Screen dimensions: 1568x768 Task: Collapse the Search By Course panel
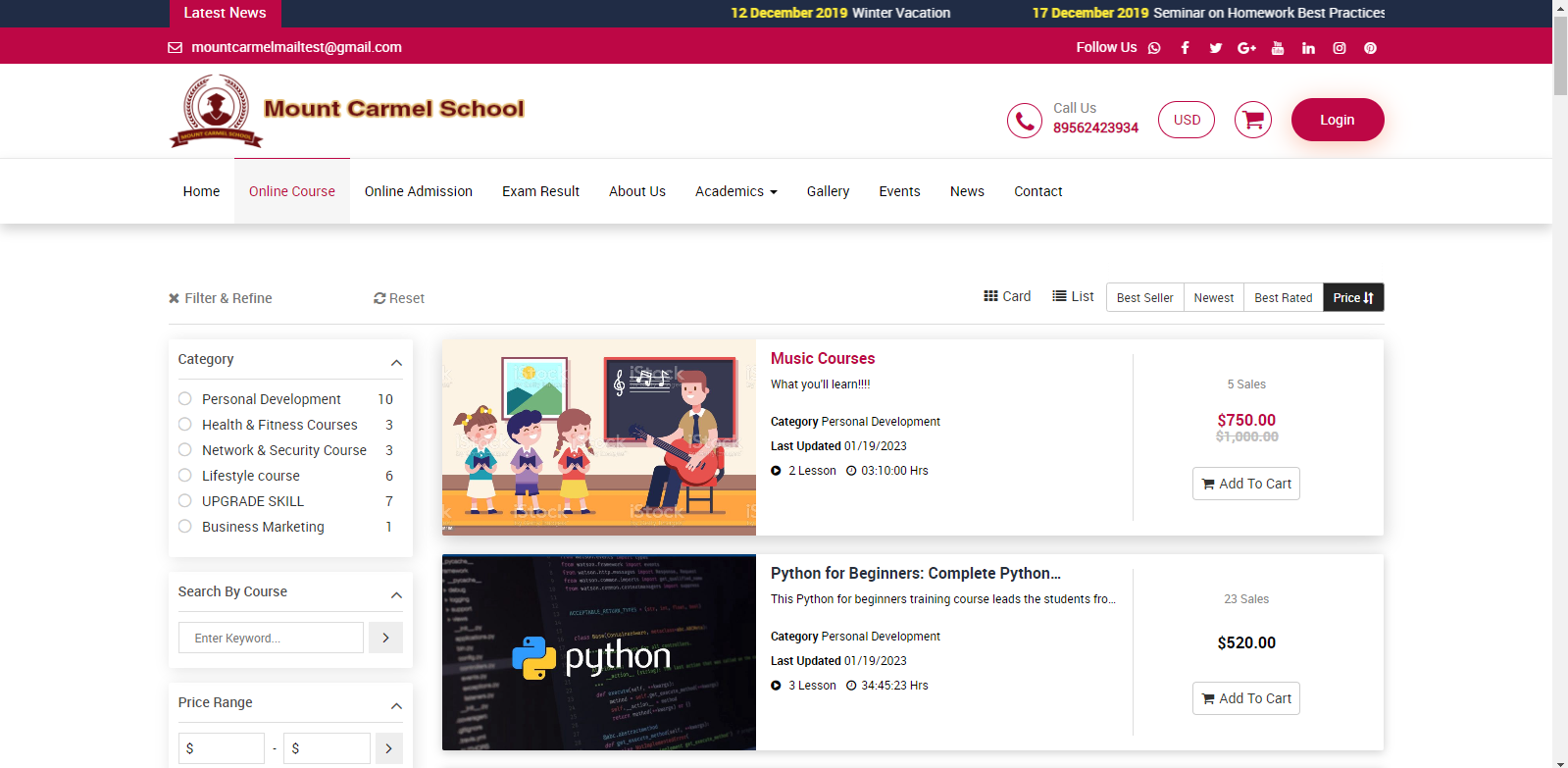pyautogui.click(x=396, y=594)
